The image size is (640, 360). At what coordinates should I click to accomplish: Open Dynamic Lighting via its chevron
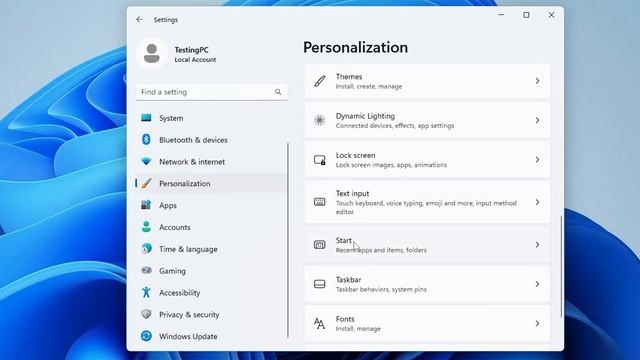click(x=537, y=120)
